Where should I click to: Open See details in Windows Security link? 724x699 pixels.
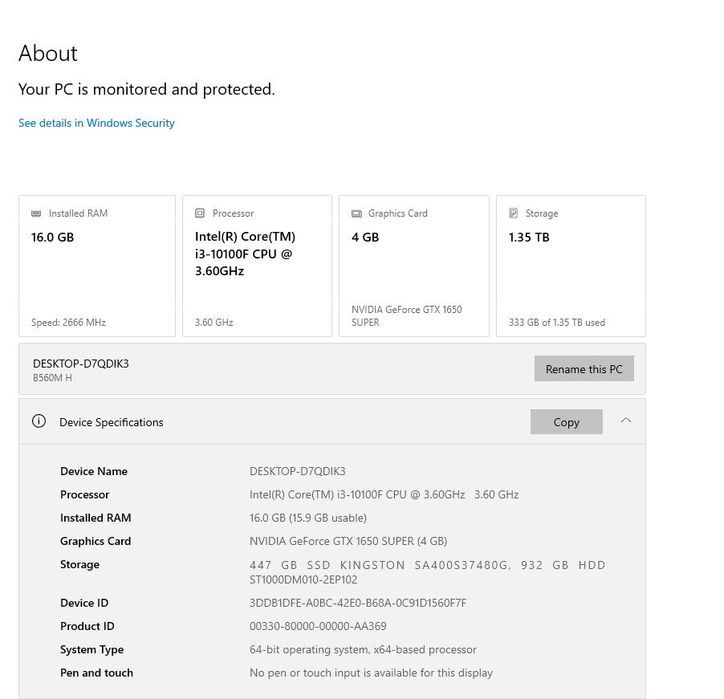click(96, 123)
